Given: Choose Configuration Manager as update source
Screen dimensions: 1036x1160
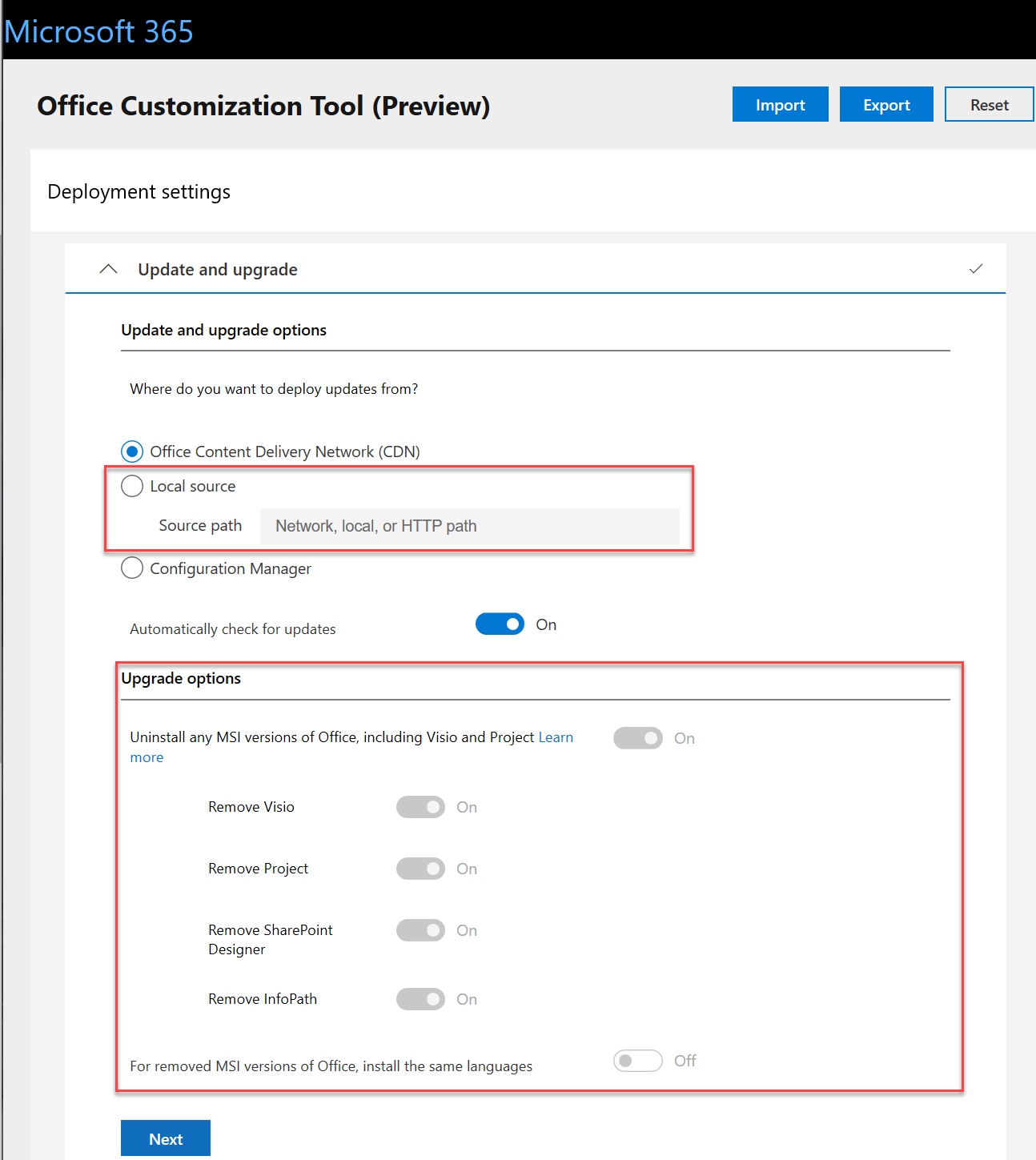Looking at the screenshot, I should (x=131, y=568).
